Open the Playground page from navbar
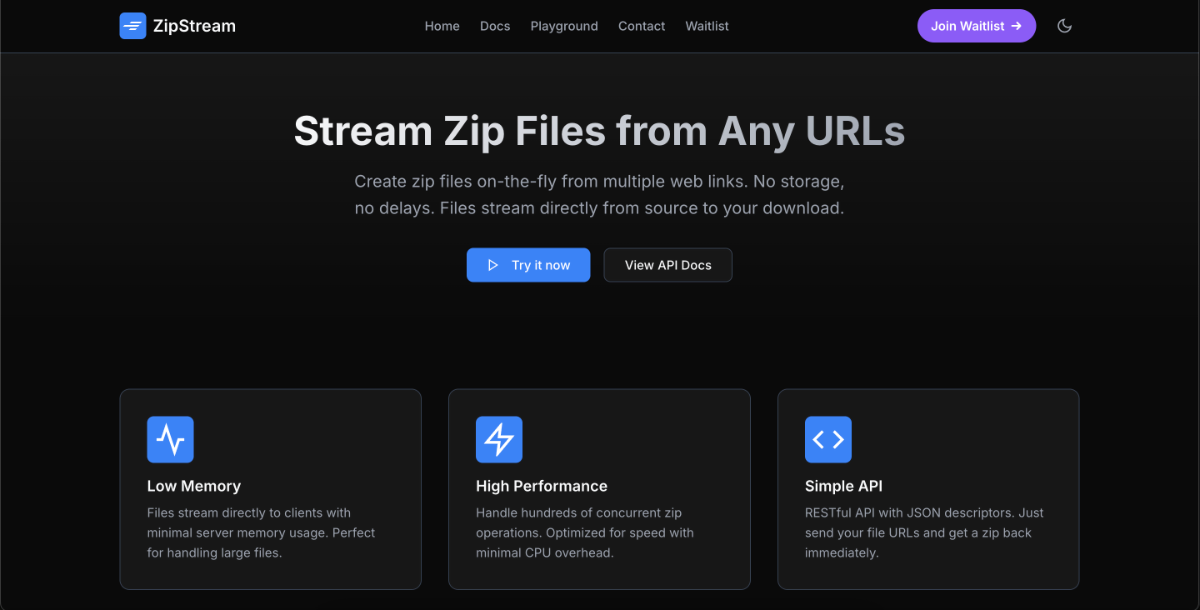This screenshot has width=1200, height=610. pos(564,26)
